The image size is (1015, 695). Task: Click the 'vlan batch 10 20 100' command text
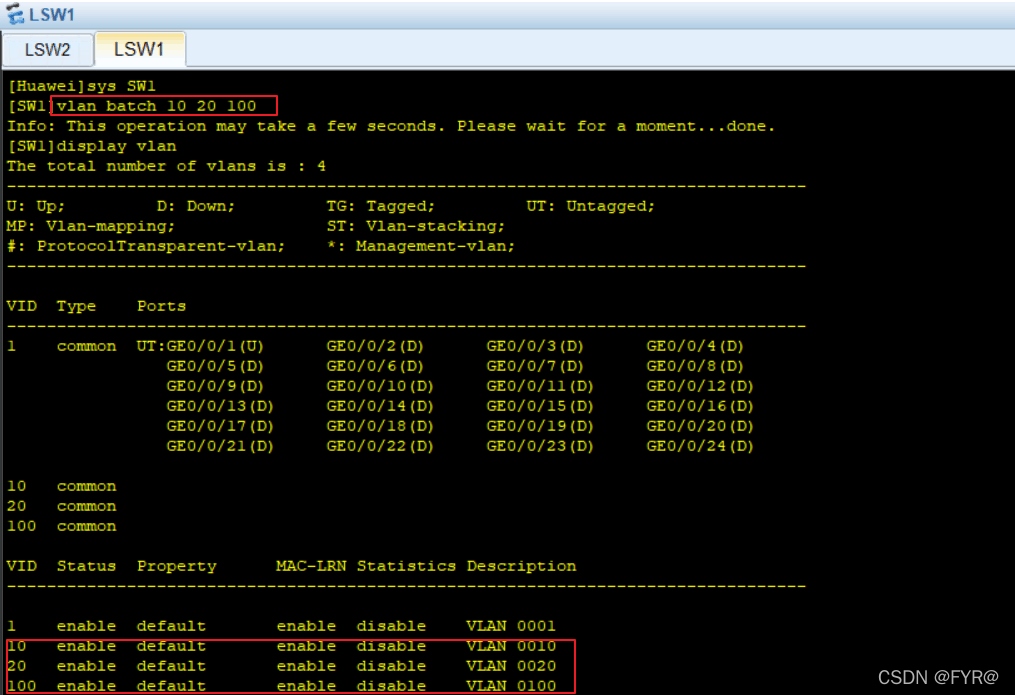(x=157, y=105)
